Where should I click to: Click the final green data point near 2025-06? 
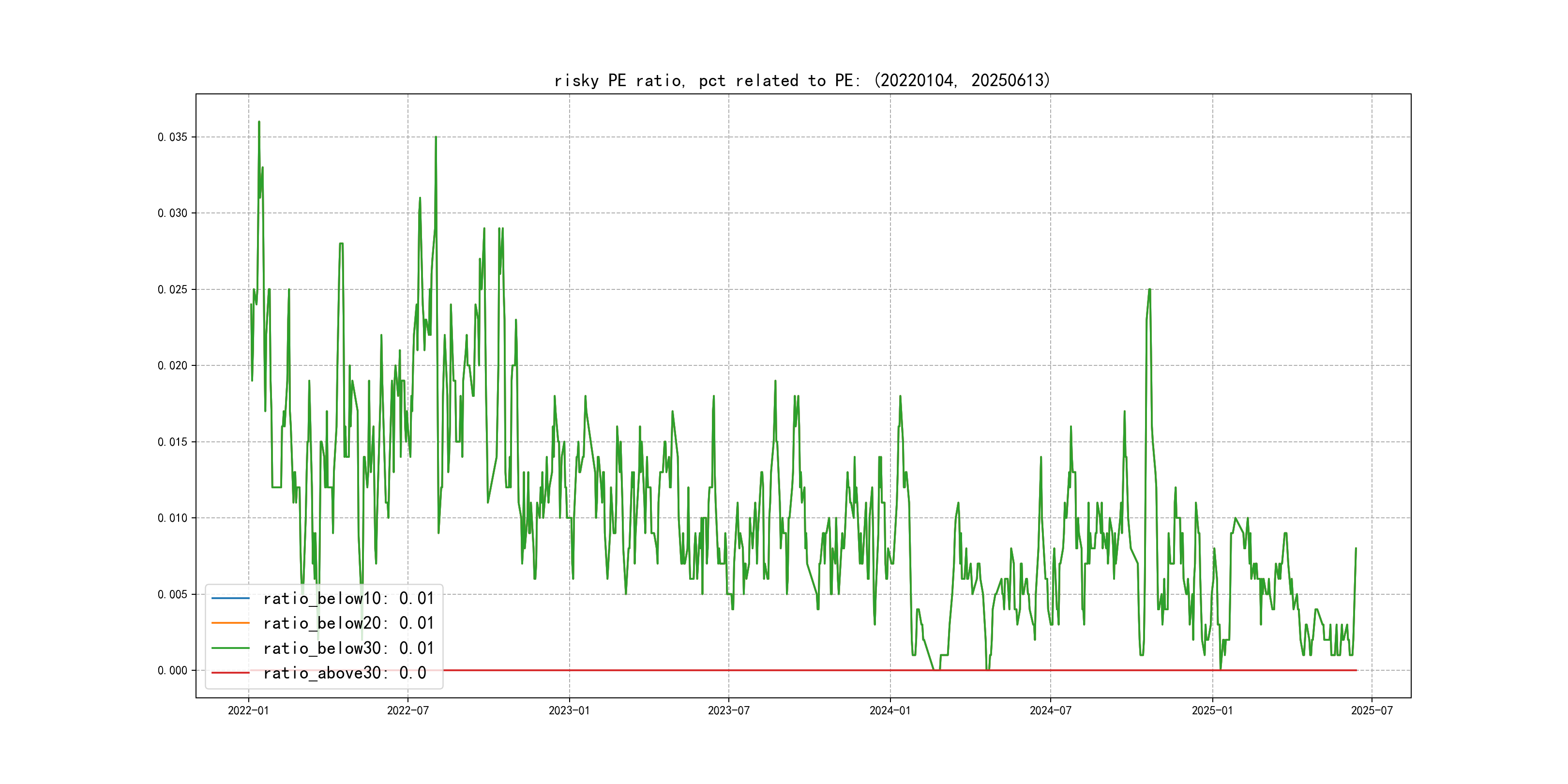point(1356,548)
